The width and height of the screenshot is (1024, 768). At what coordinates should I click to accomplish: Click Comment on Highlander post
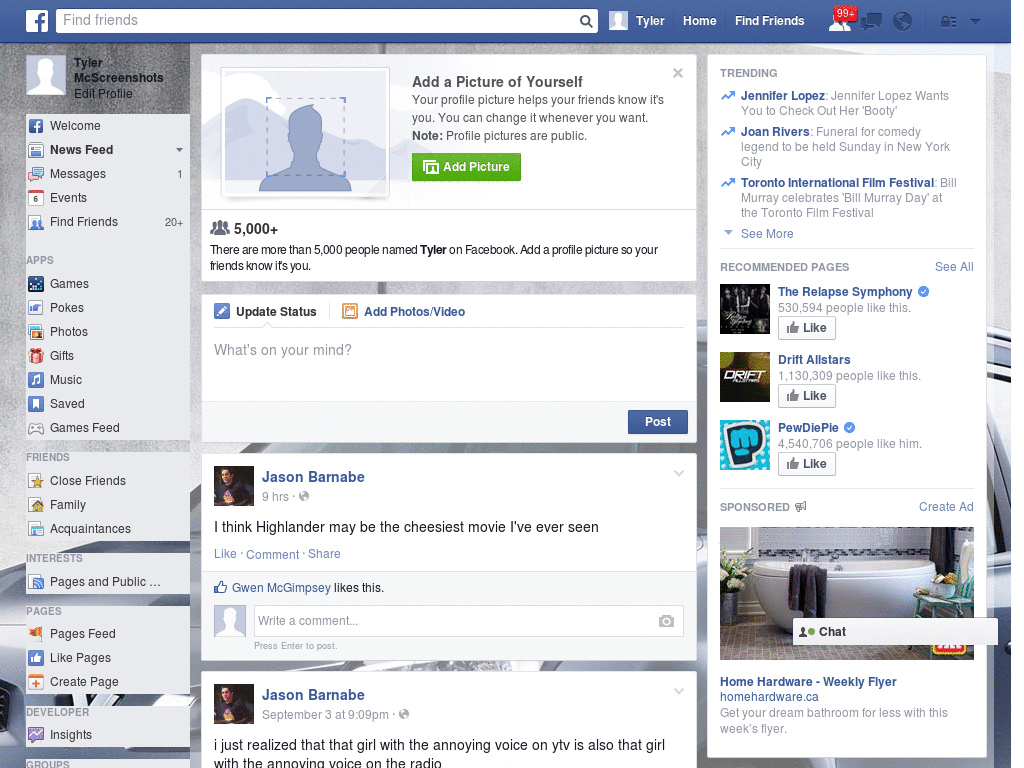point(272,554)
